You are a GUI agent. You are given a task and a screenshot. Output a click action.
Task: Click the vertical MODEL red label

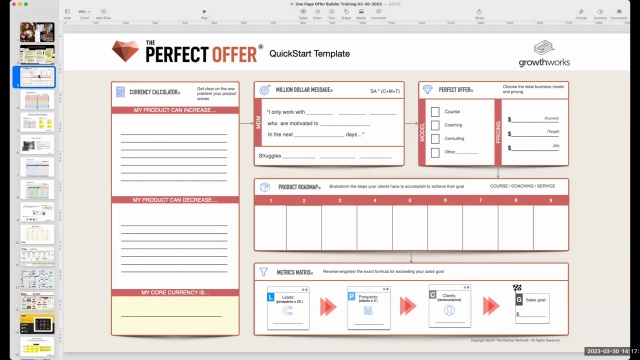click(422, 132)
